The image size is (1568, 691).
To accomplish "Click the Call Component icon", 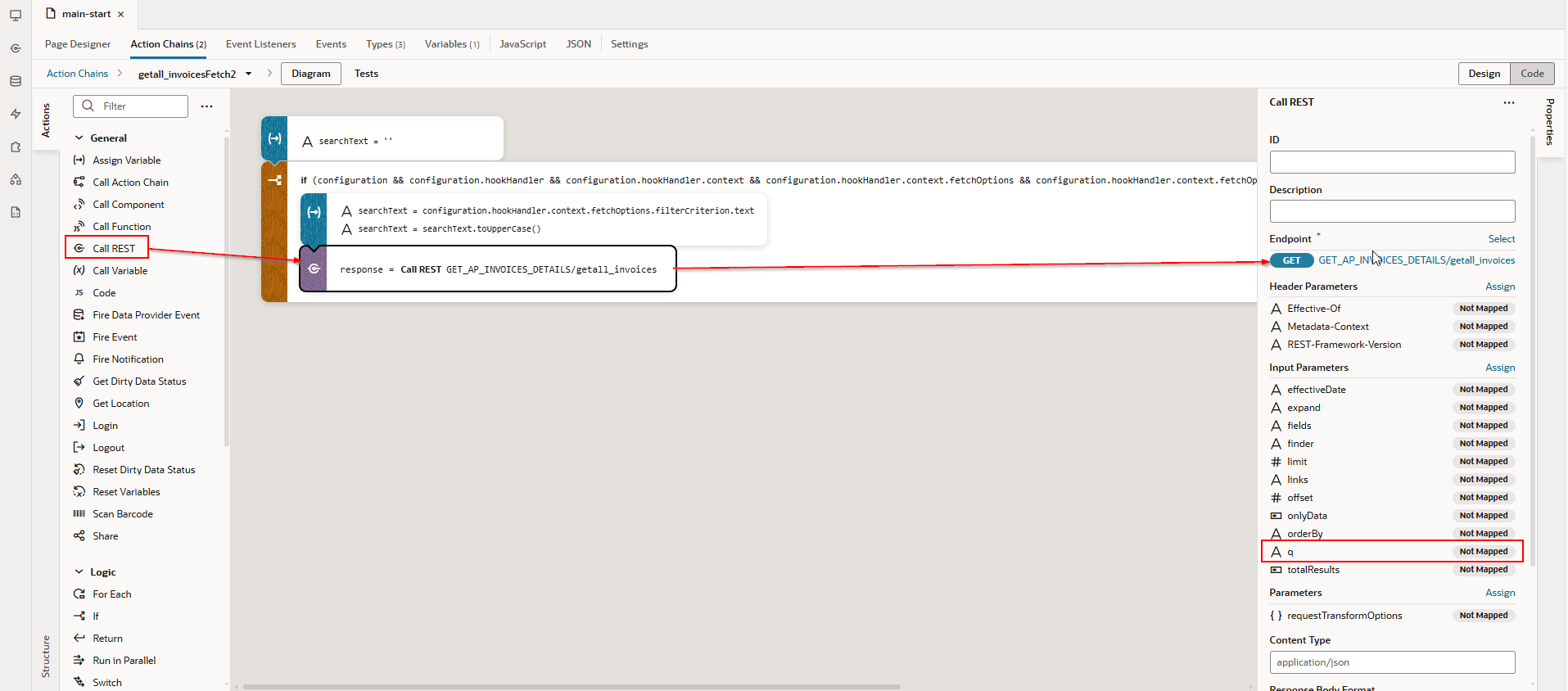I will pos(79,205).
